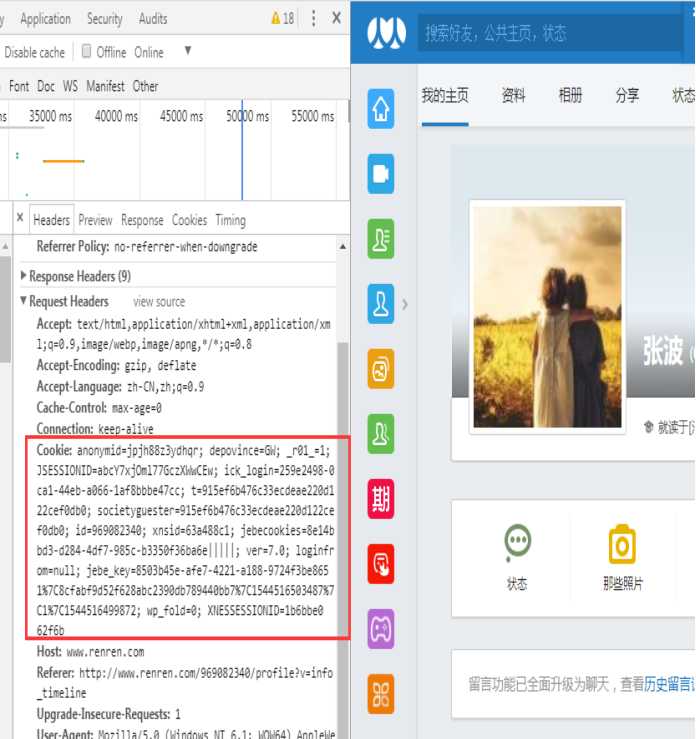Switch to the Security DevTools tab
The image size is (696, 739).
click(105, 19)
